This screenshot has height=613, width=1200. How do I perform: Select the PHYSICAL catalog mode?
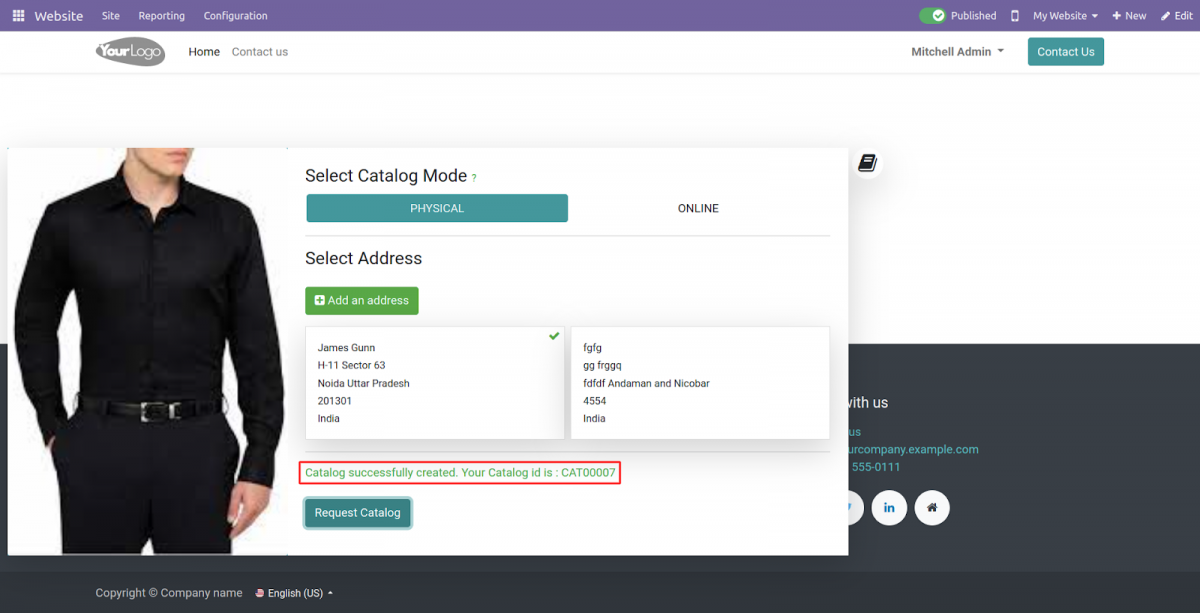[437, 208]
